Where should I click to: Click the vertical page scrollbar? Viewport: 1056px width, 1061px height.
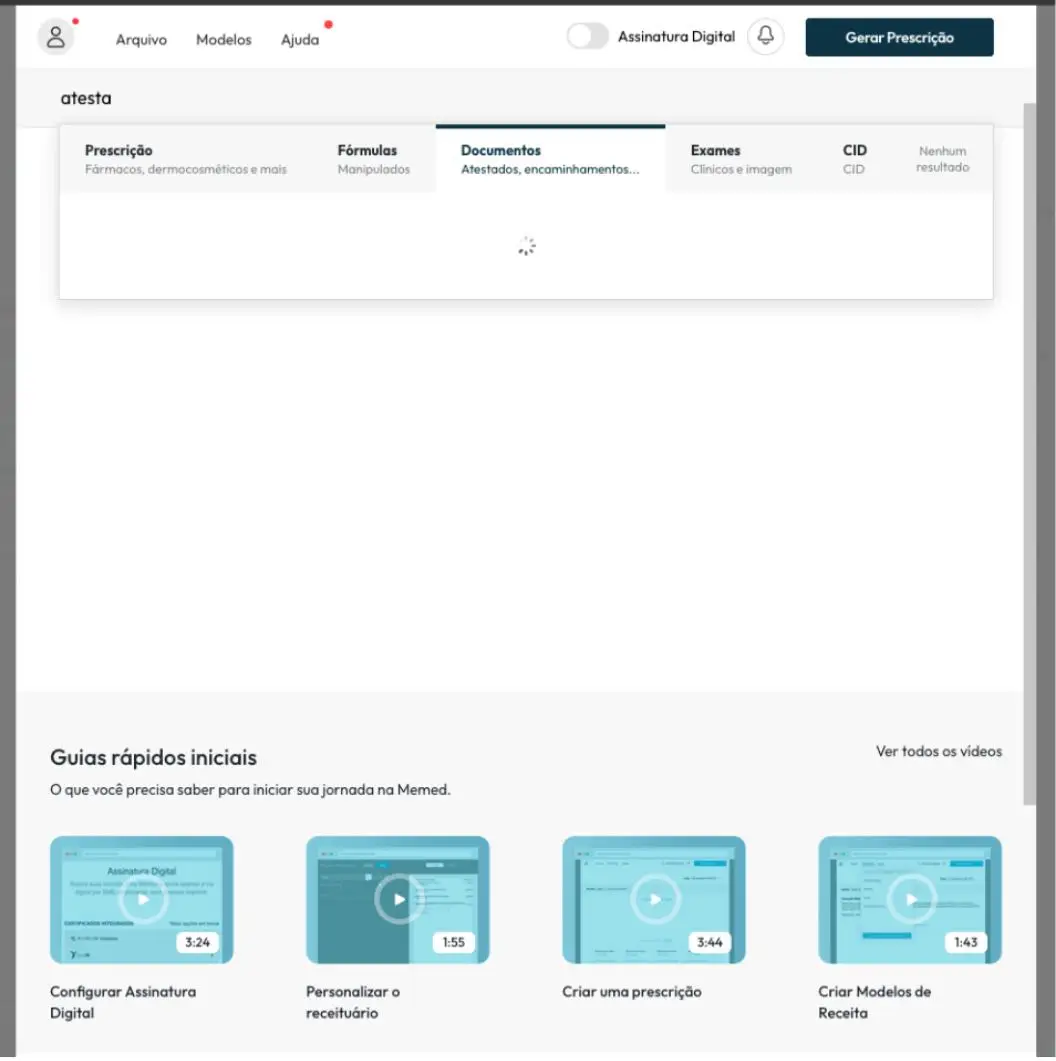pyautogui.click(x=1029, y=453)
